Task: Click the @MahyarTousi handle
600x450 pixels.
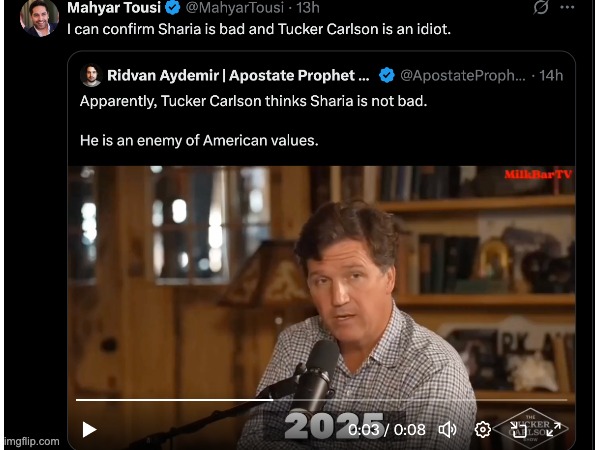Action: [235, 8]
